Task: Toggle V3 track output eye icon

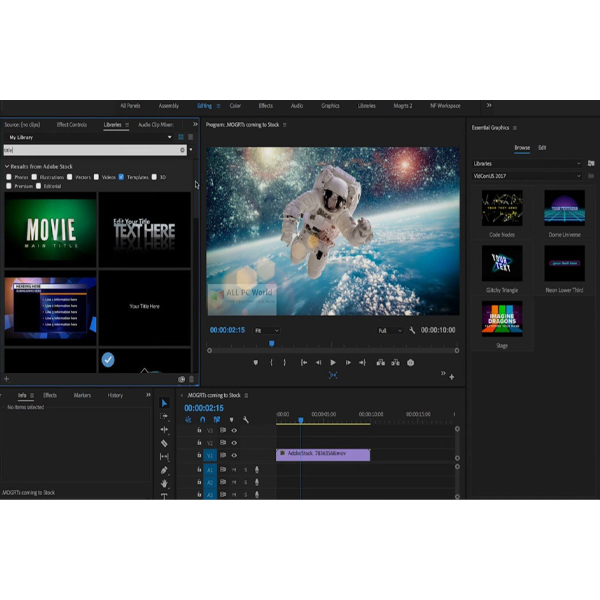Action: point(234,430)
